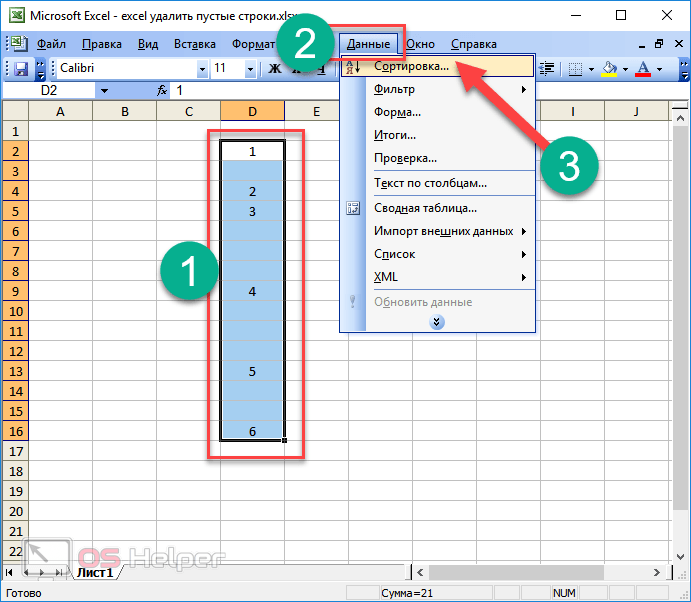
Task: Expand full Data menu with double chevron
Action: point(436,322)
